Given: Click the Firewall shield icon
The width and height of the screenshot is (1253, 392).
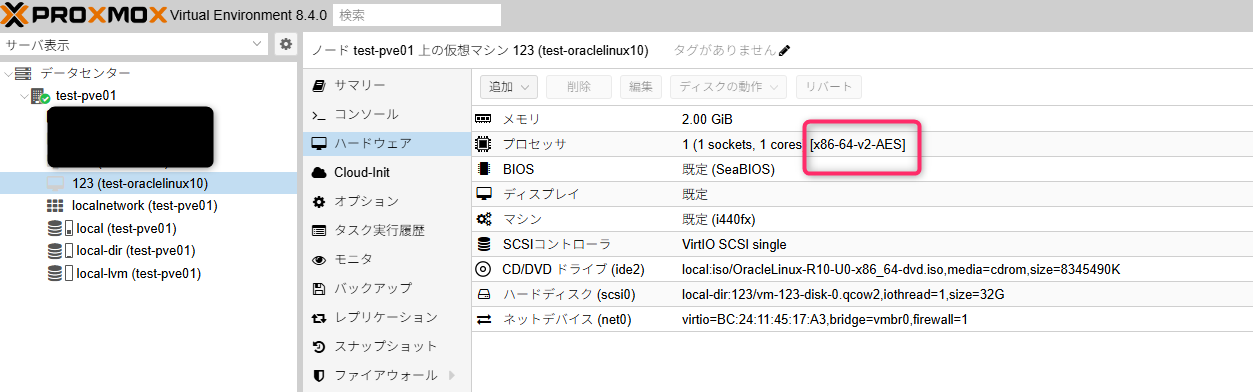Looking at the screenshot, I should coord(319,375).
